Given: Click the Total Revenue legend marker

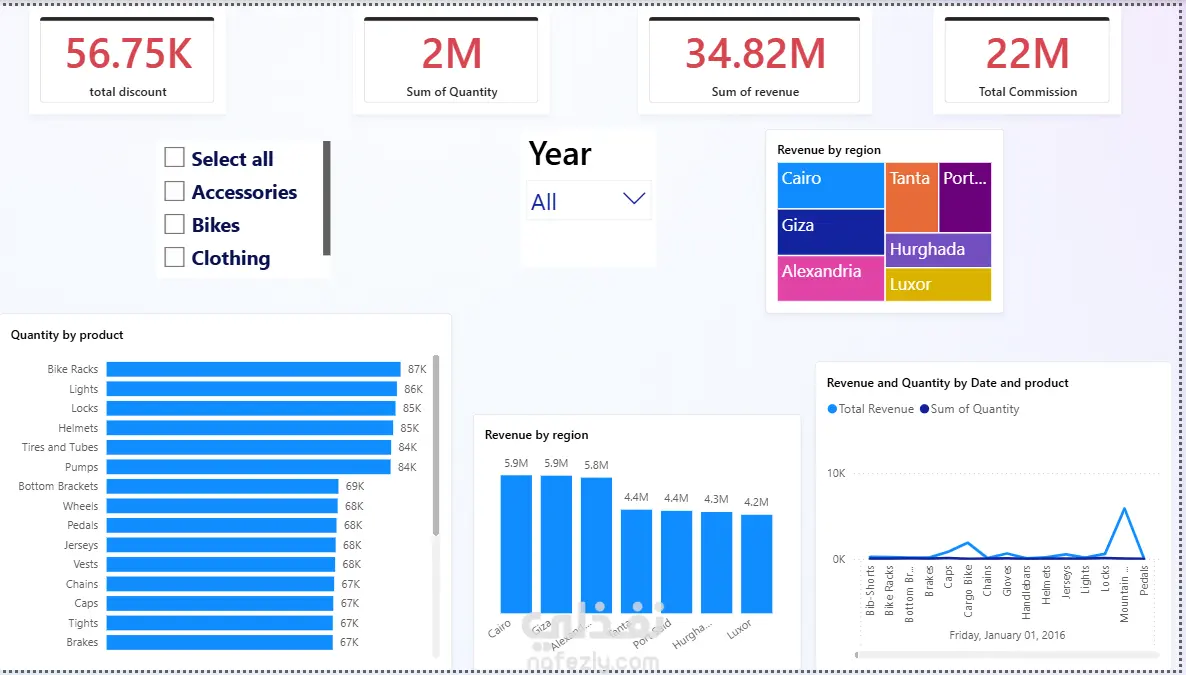Looking at the screenshot, I should (x=832, y=409).
